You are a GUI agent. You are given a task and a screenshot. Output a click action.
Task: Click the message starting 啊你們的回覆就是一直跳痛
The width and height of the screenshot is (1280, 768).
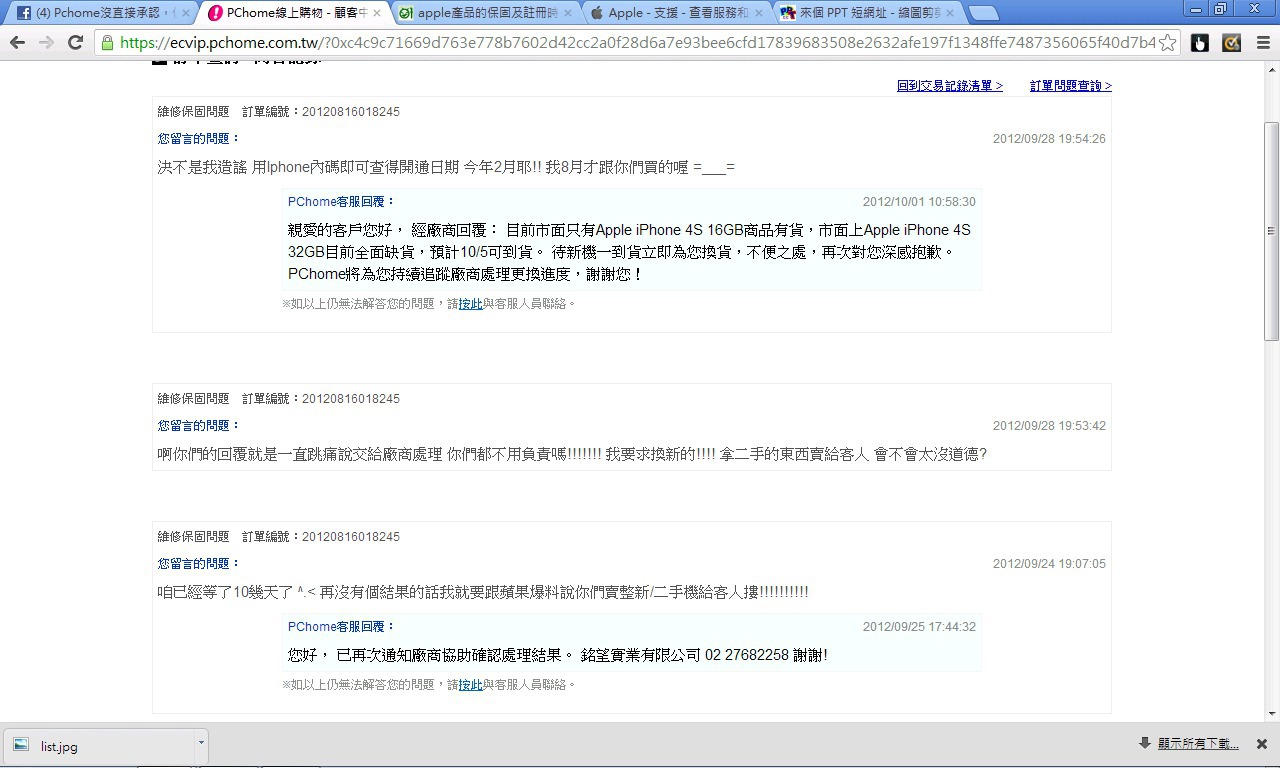tap(572, 454)
